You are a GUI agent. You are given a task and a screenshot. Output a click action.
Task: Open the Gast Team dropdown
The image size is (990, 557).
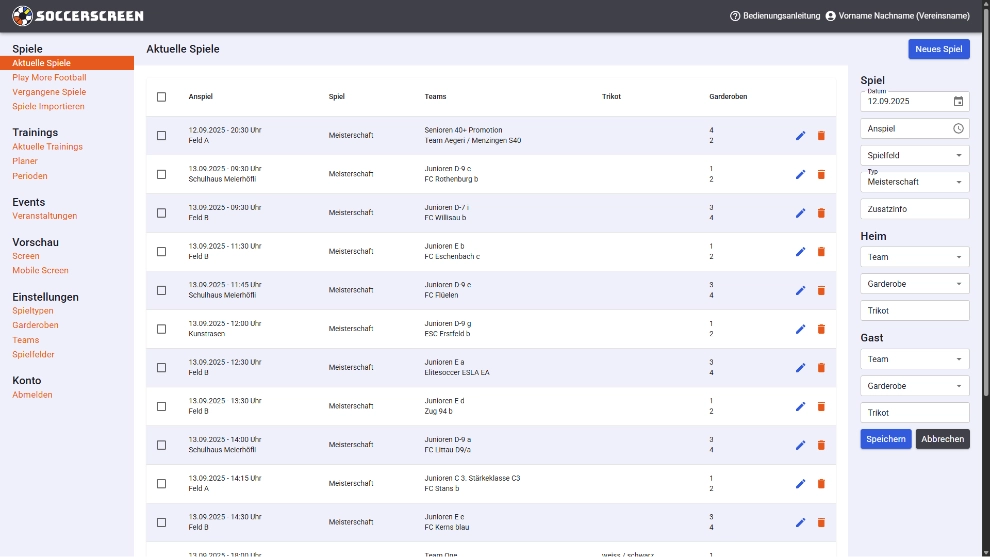tap(914, 359)
